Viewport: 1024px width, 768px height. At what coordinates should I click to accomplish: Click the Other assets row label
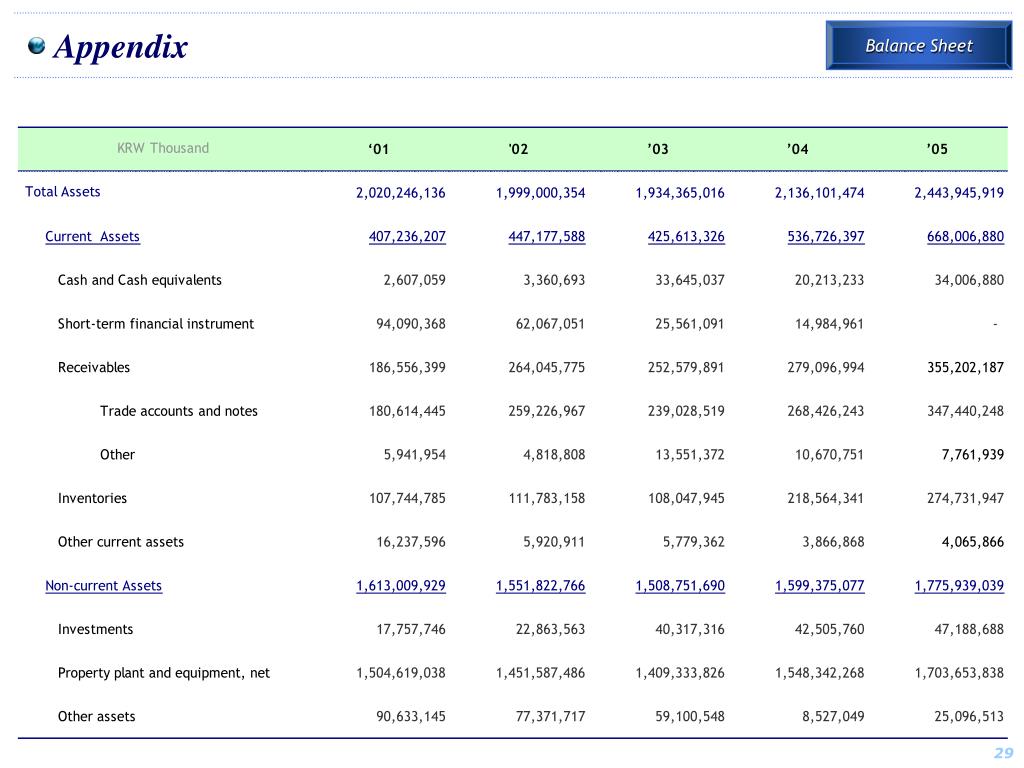coord(97,716)
